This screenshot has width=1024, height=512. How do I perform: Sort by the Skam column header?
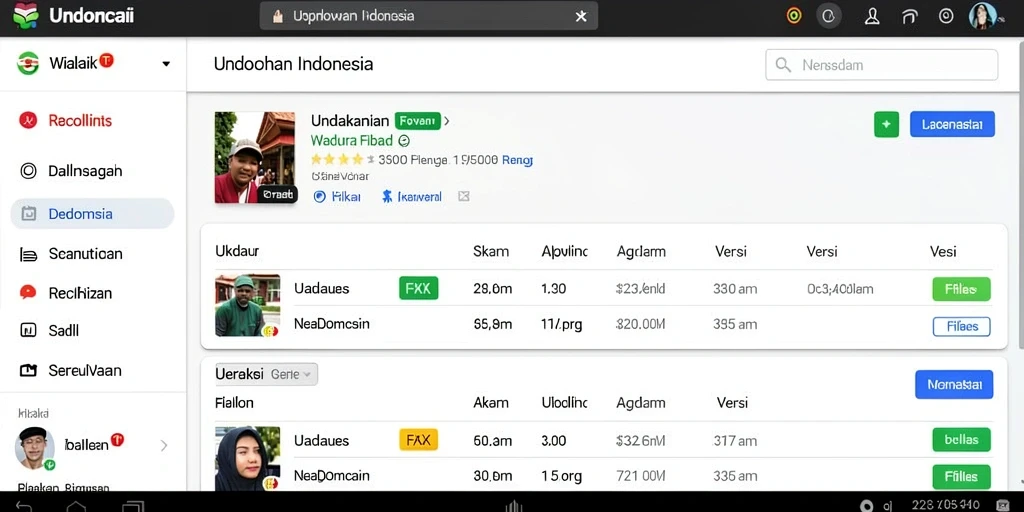[x=491, y=251]
